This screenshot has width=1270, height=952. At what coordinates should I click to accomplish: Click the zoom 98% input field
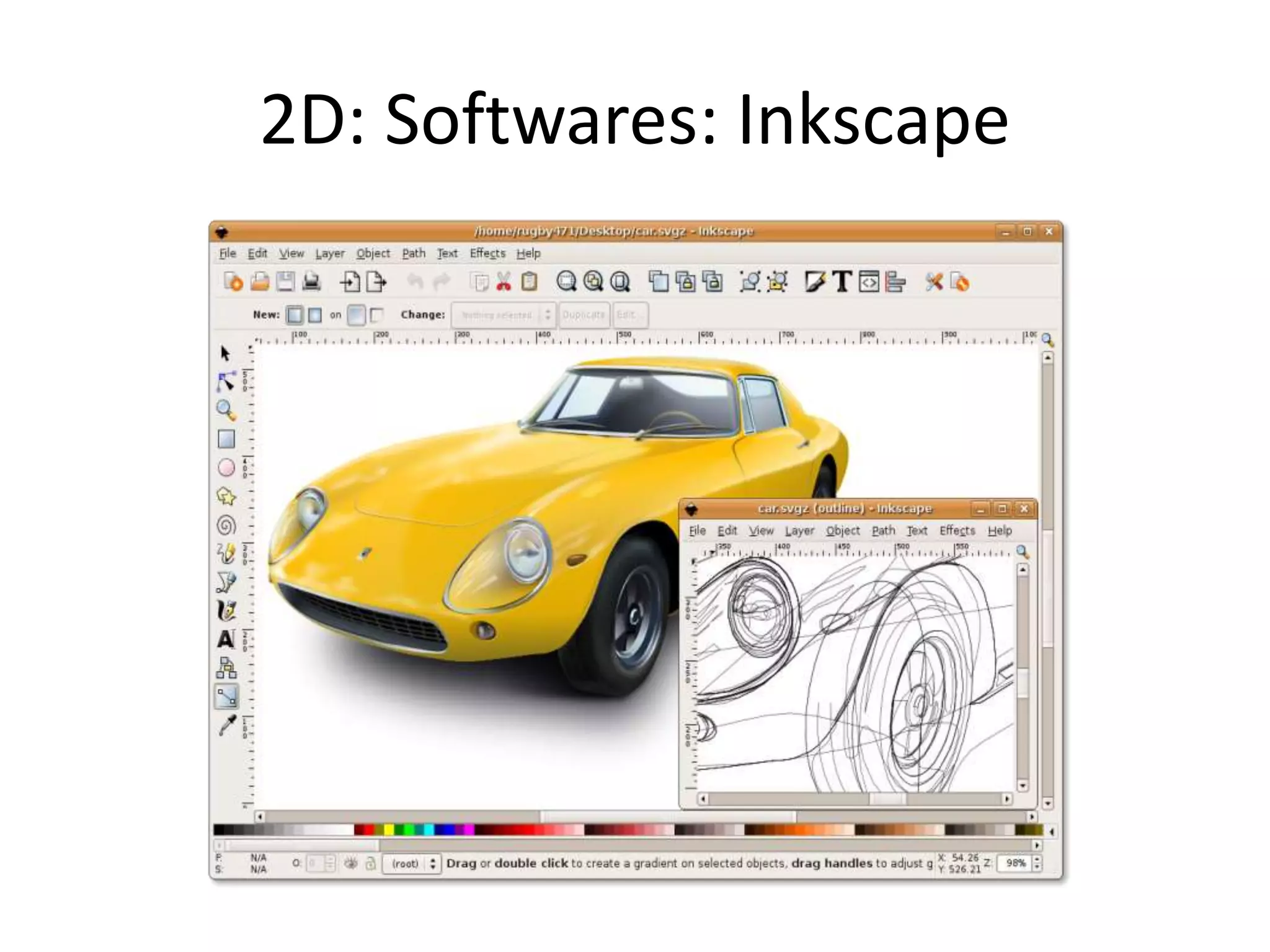(1015, 863)
